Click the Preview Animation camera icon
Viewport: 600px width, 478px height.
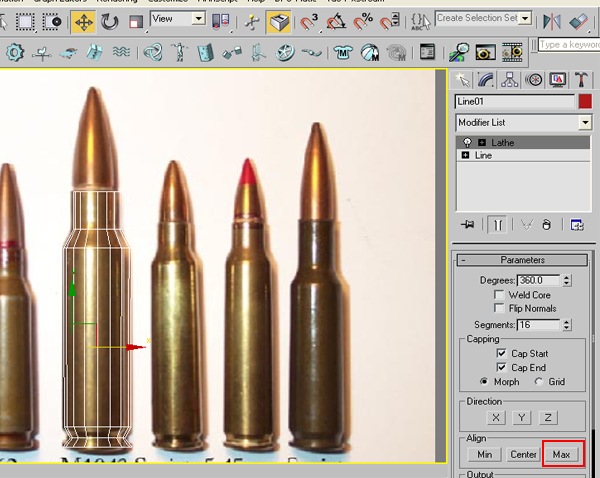[485, 52]
